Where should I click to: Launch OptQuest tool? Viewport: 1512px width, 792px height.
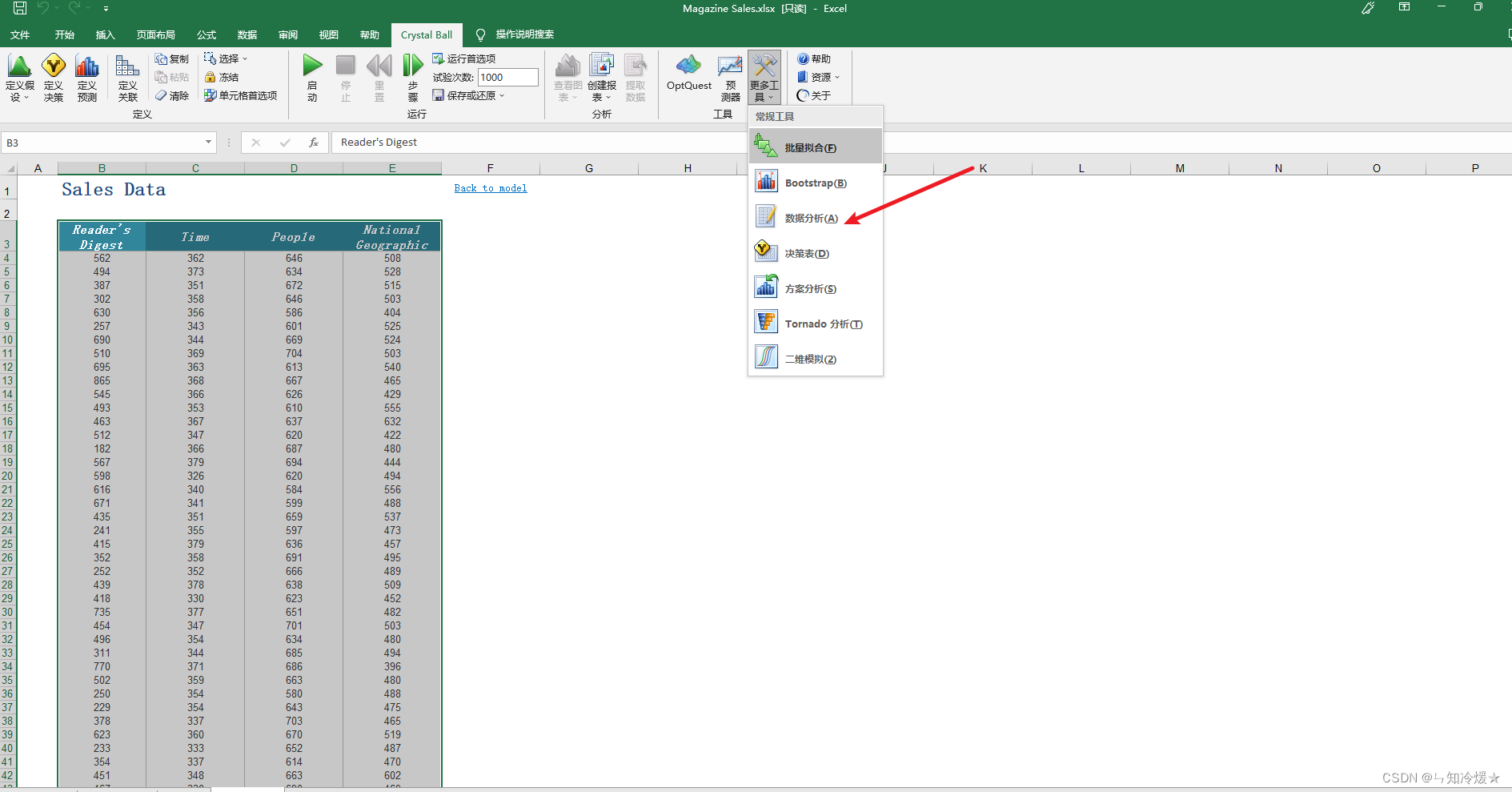(x=689, y=73)
